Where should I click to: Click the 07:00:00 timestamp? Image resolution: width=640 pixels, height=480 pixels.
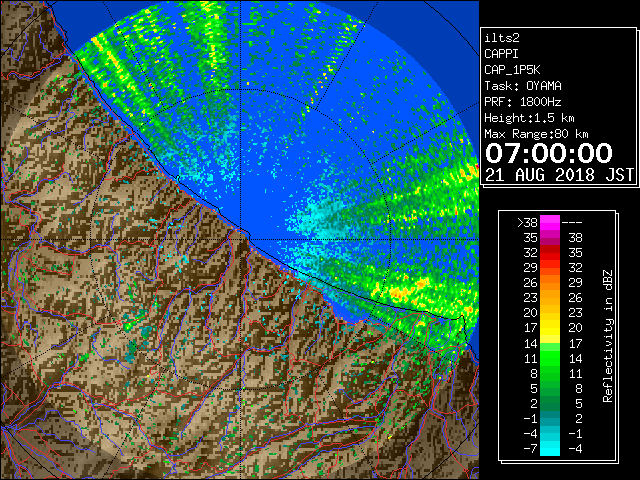pos(549,153)
